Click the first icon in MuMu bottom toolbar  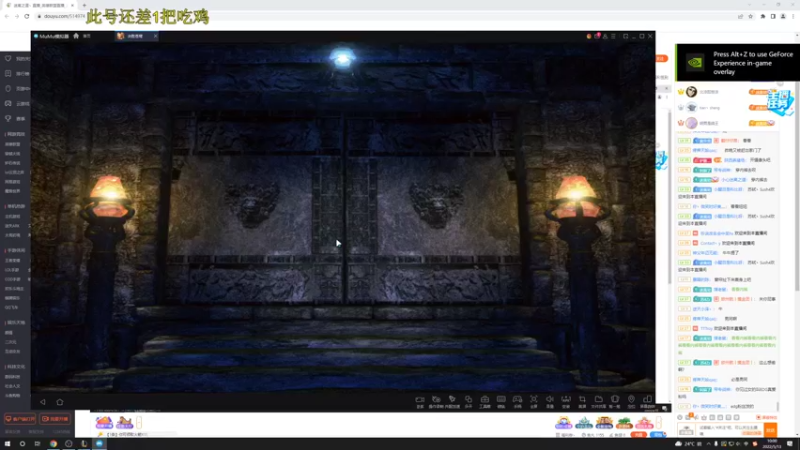point(420,401)
